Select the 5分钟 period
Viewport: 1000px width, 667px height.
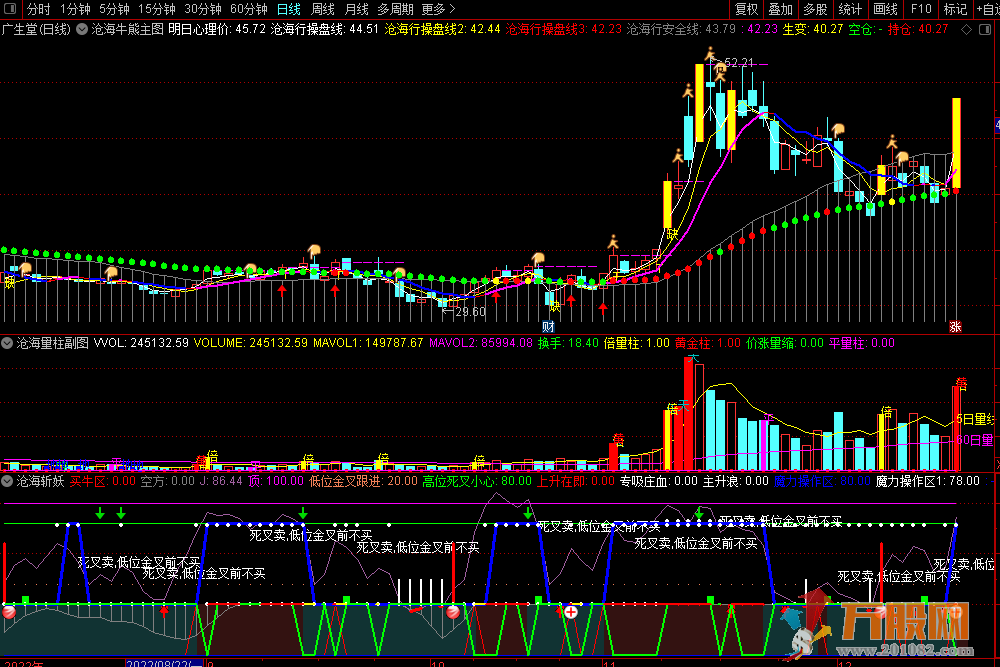coord(114,9)
